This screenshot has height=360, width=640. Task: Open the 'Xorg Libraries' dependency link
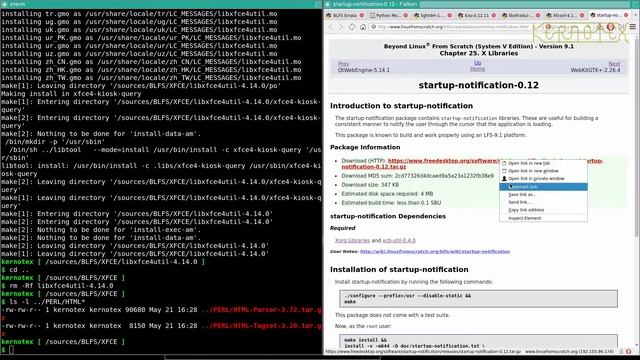[352, 240]
